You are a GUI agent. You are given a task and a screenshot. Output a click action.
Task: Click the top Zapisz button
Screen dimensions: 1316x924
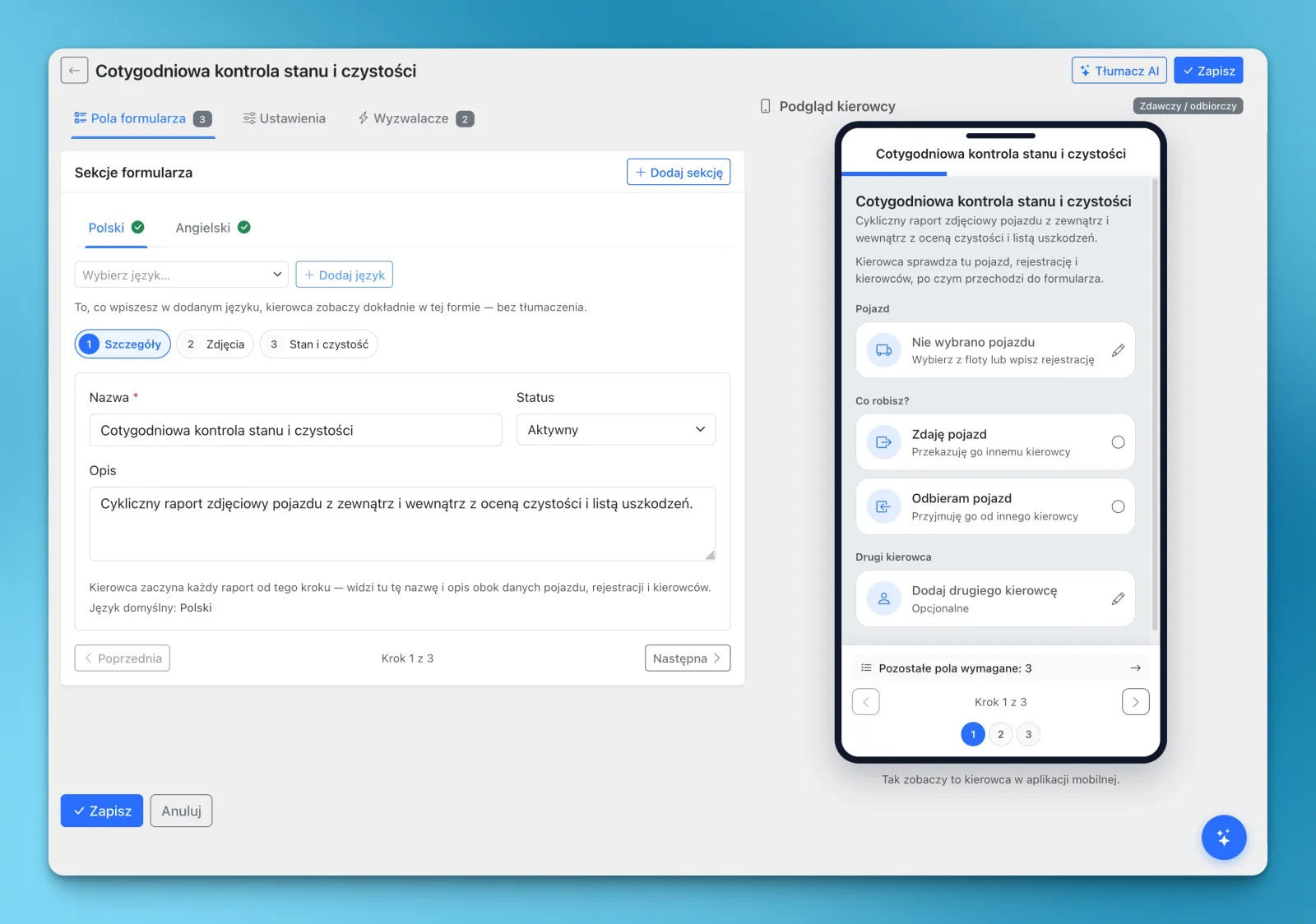pyautogui.click(x=1208, y=71)
